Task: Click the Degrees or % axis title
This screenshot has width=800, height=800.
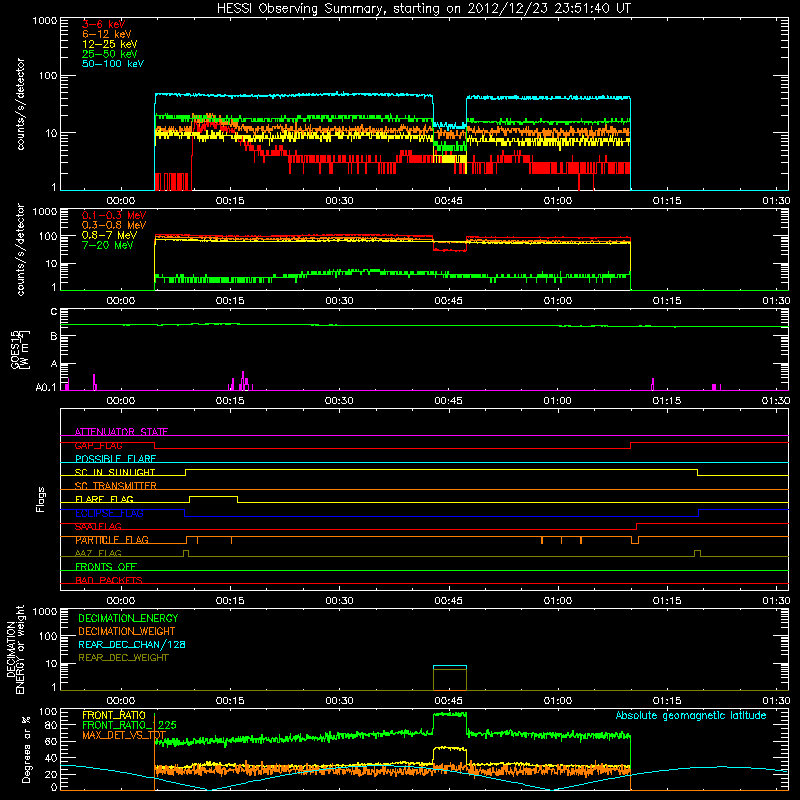Action: 26,749
